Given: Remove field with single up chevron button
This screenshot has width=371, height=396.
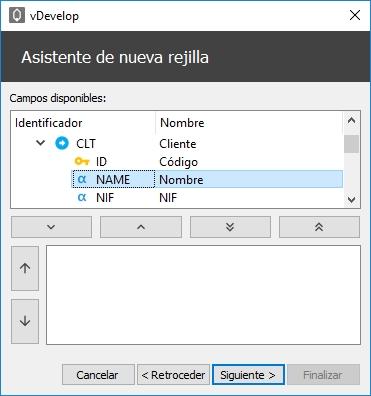Looking at the screenshot, I should (141, 227).
